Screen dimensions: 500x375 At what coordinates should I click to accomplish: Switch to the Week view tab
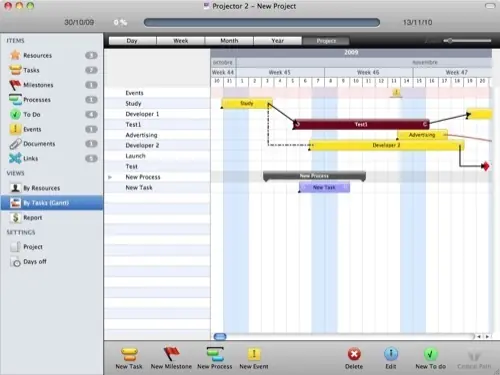tap(181, 41)
